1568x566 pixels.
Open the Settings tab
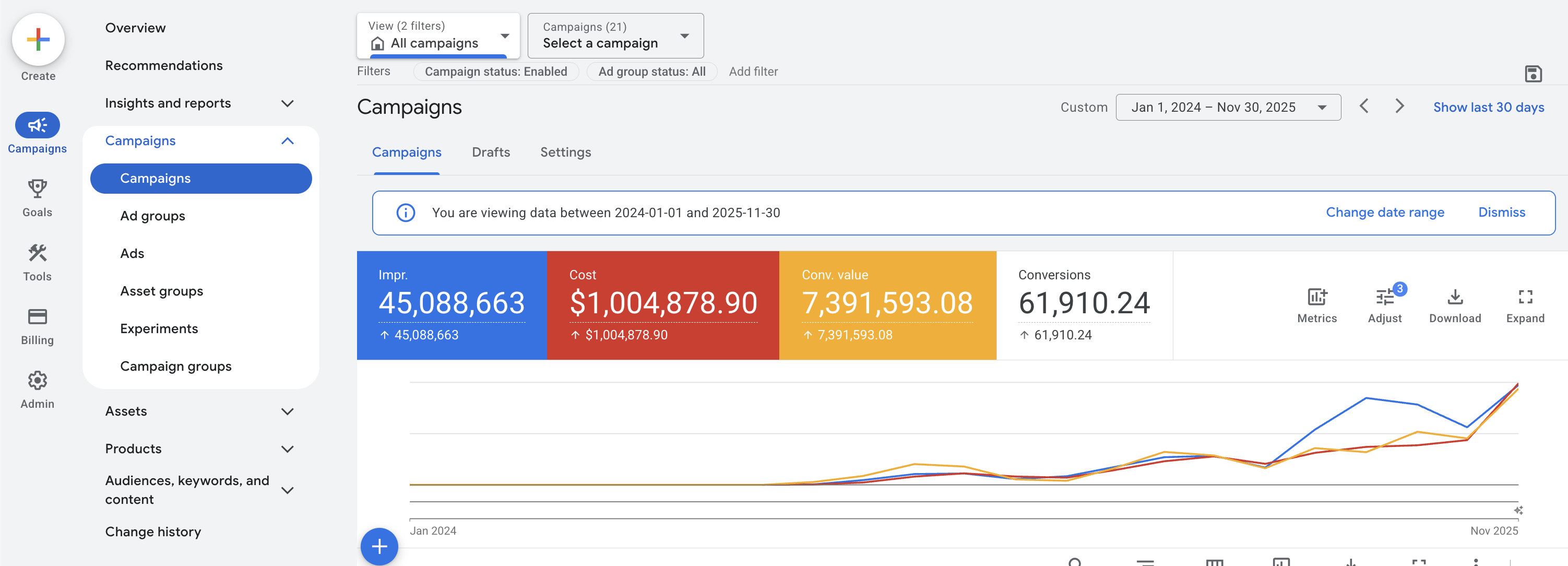point(565,152)
